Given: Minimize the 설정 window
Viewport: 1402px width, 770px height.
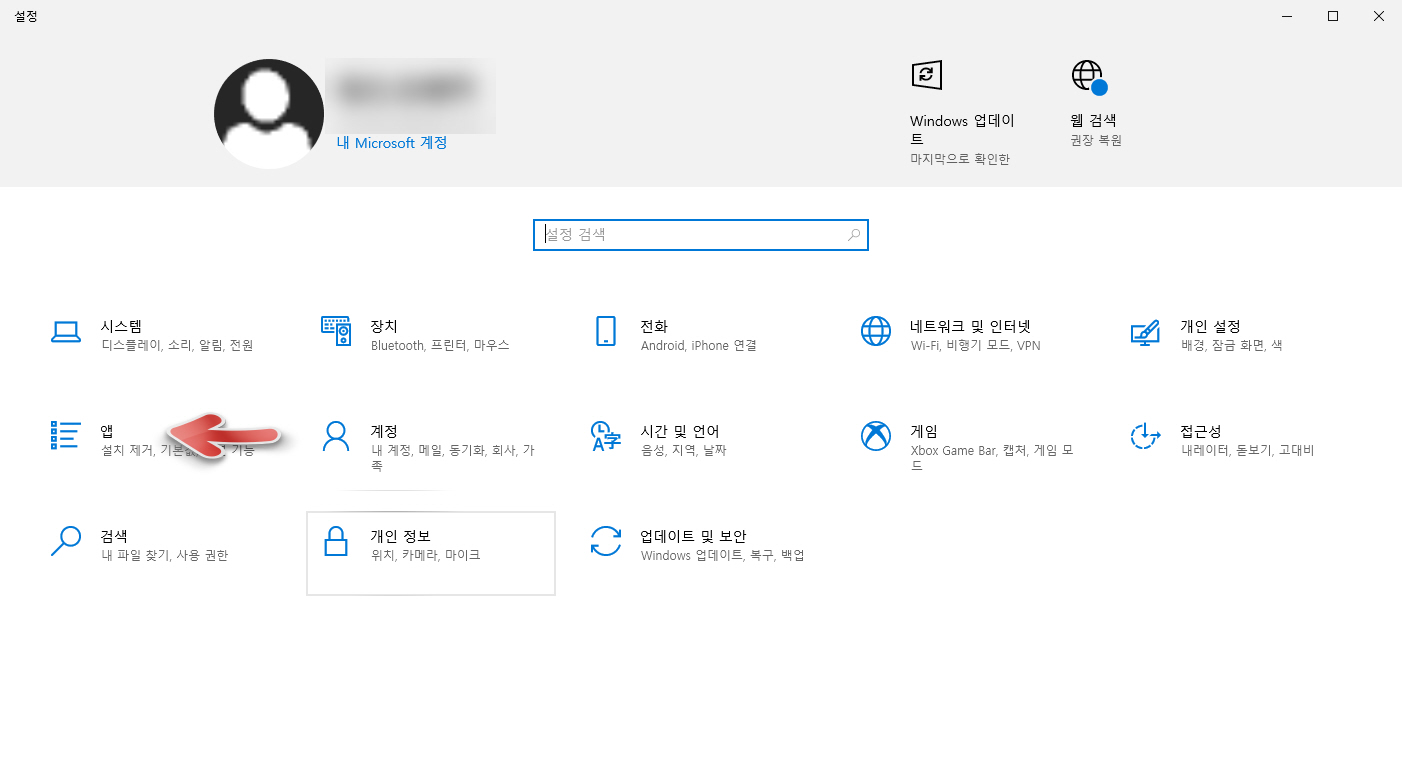Looking at the screenshot, I should pyautogui.click(x=1287, y=16).
